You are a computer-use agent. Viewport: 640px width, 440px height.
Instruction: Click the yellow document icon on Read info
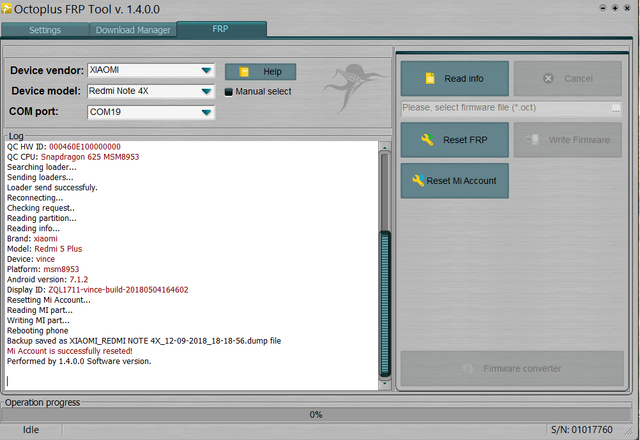[x=430, y=78]
